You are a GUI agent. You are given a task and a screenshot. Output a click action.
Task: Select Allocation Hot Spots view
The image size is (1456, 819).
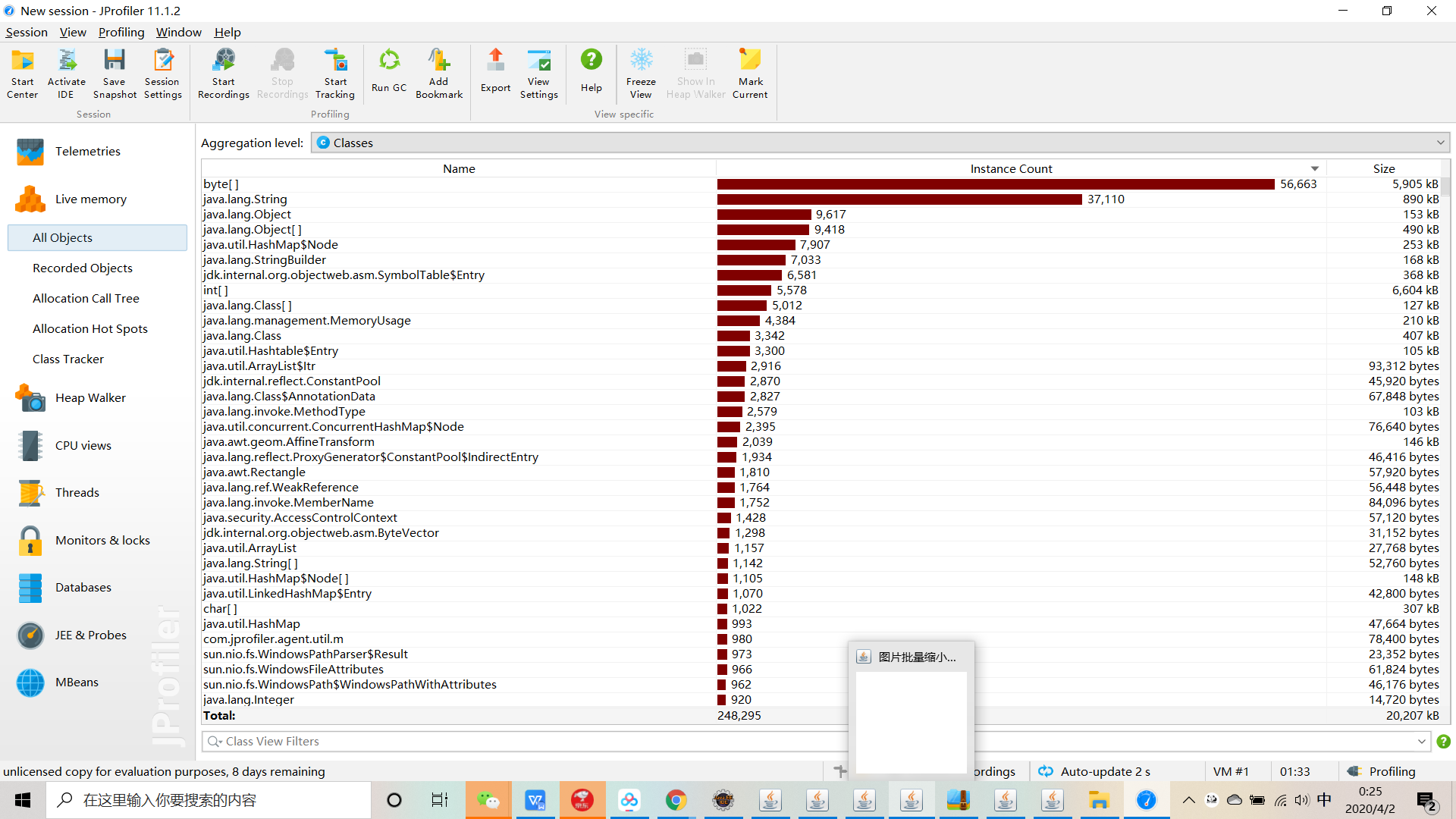click(89, 329)
